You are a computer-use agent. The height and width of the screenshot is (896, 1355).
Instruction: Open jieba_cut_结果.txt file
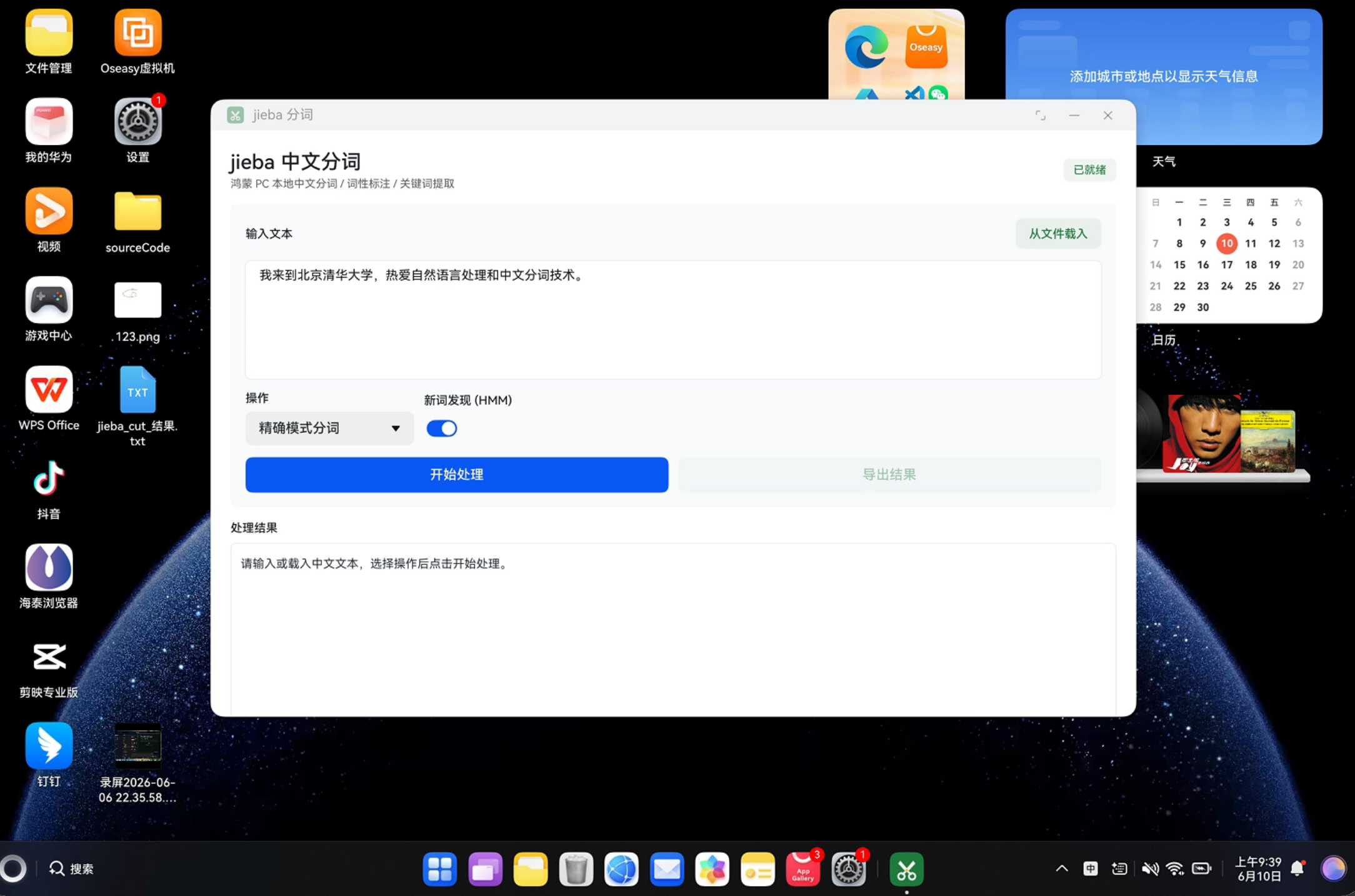137,390
